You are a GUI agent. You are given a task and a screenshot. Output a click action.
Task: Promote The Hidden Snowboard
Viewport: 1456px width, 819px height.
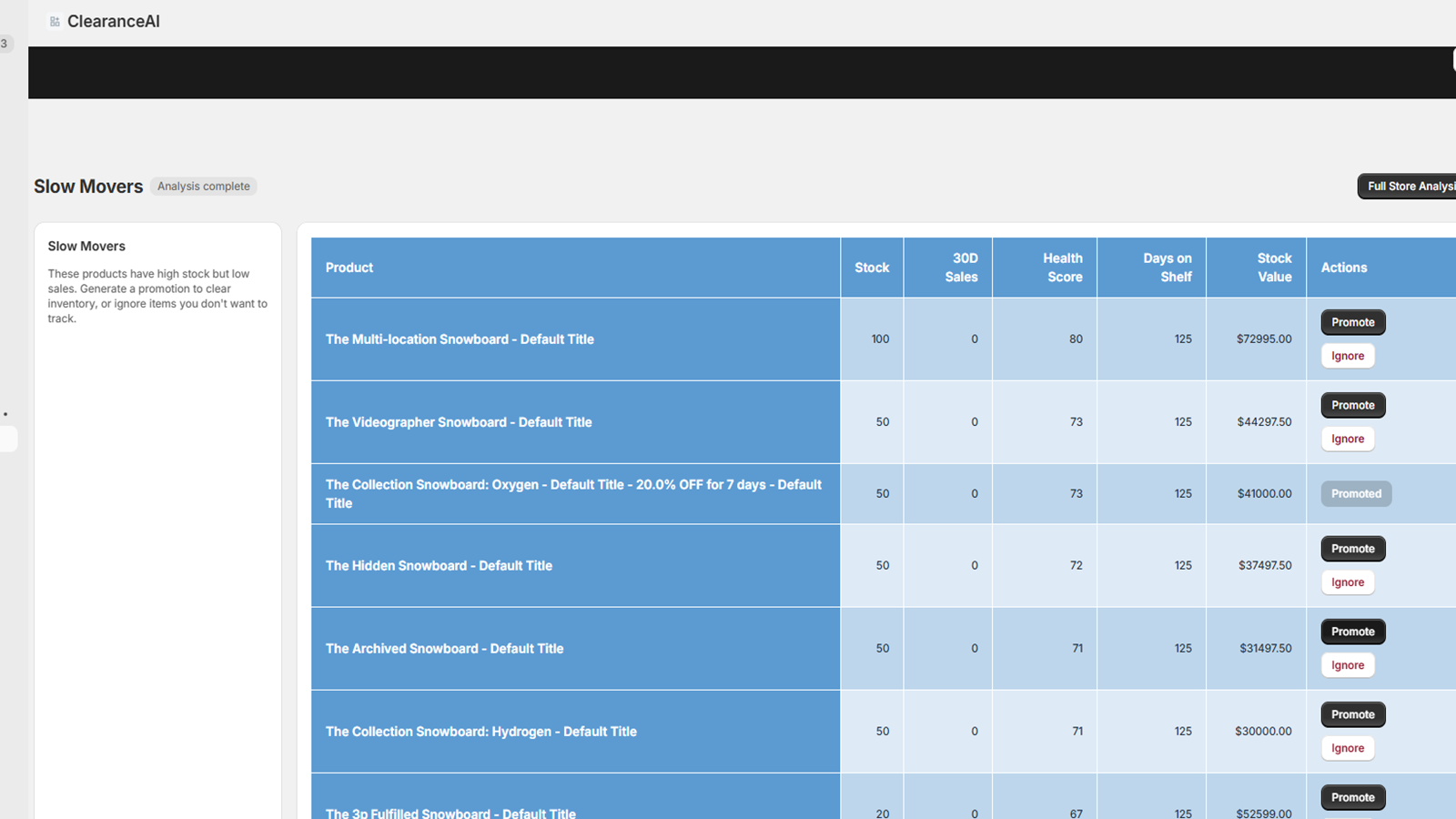click(1353, 549)
